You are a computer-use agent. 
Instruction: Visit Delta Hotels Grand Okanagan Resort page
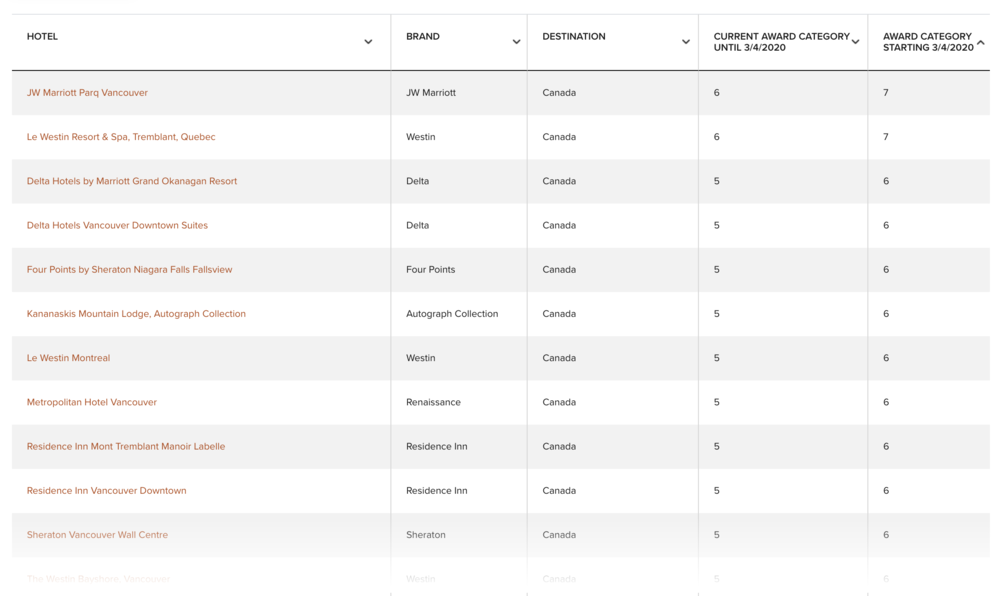[x=132, y=181]
